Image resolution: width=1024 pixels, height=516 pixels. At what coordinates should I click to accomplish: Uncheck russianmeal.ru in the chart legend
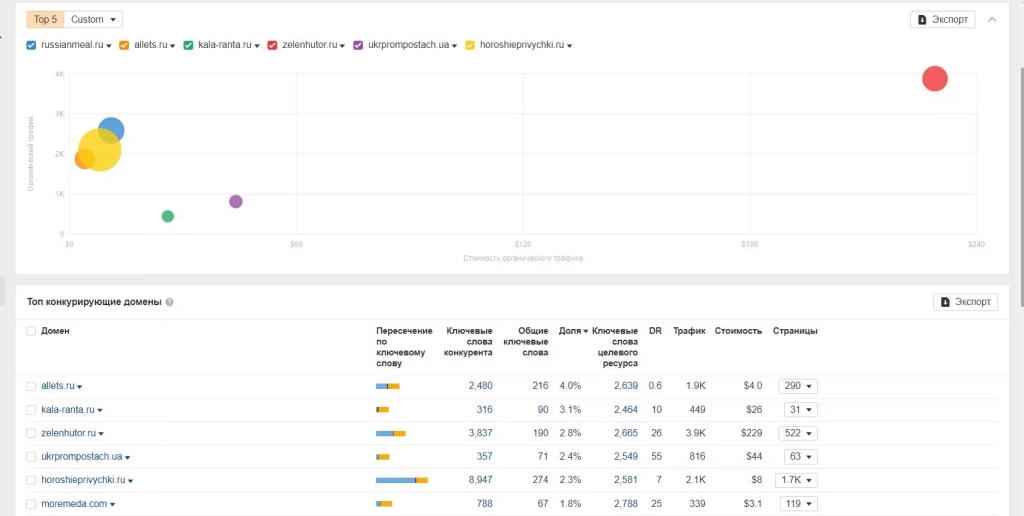[31, 45]
